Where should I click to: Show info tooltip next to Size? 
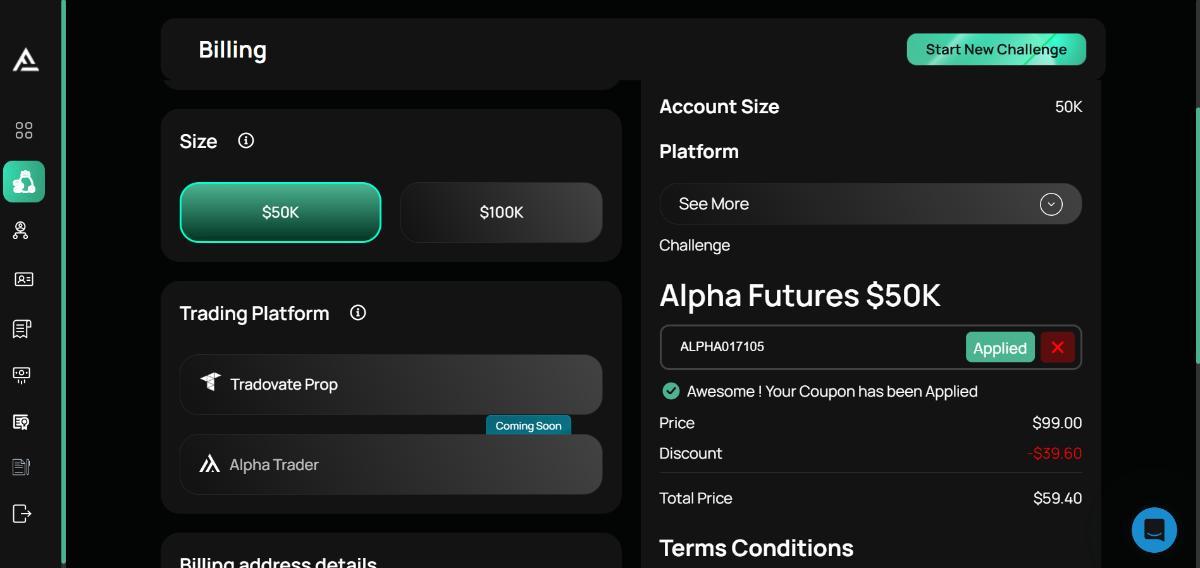(246, 141)
